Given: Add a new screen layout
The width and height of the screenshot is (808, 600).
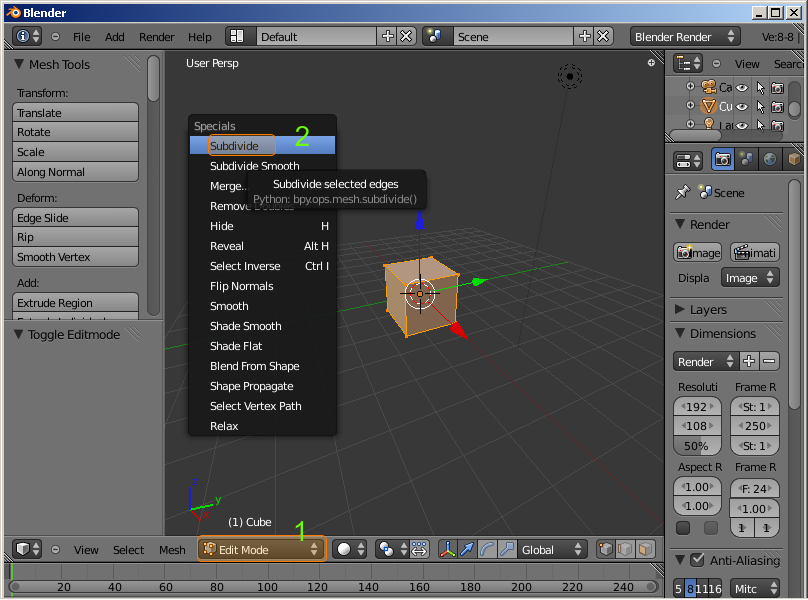Looking at the screenshot, I should point(388,37).
